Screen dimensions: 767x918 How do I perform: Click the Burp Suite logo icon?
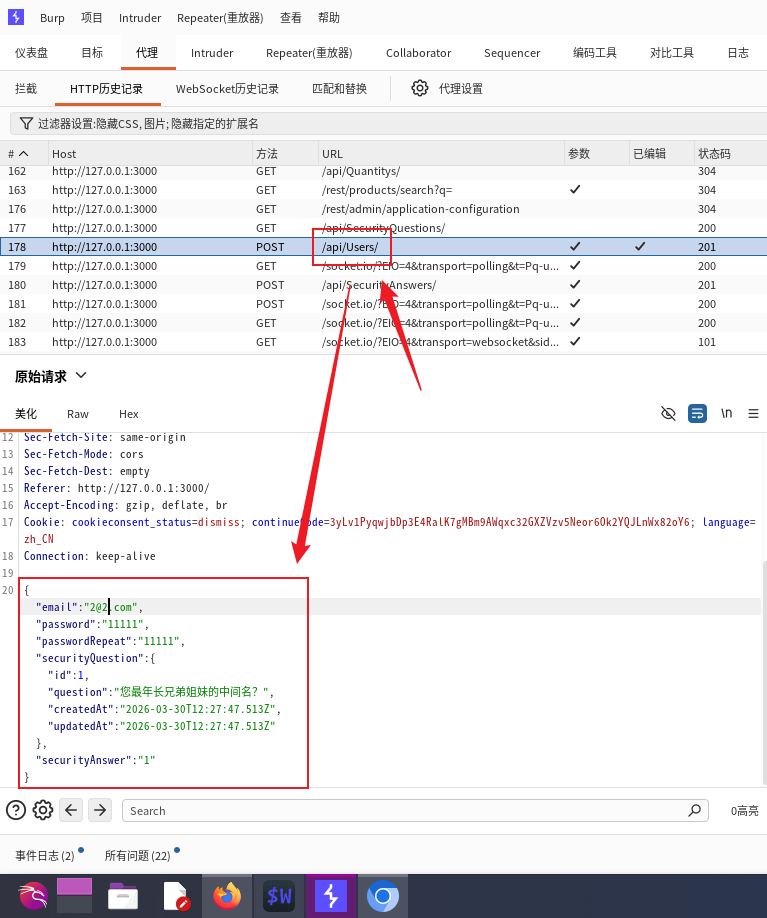pos(16,17)
